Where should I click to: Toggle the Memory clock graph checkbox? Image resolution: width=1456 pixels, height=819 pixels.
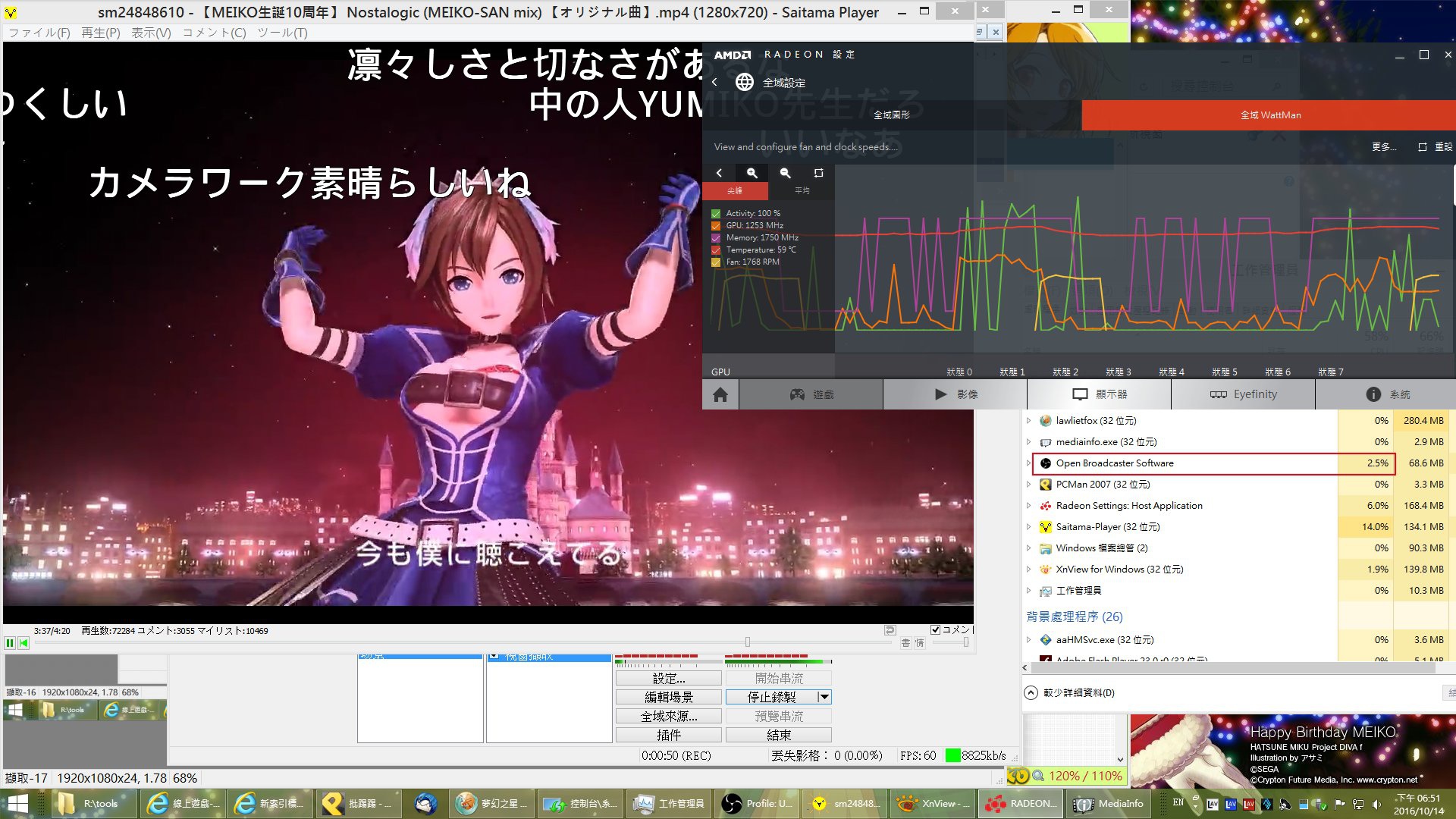716,238
